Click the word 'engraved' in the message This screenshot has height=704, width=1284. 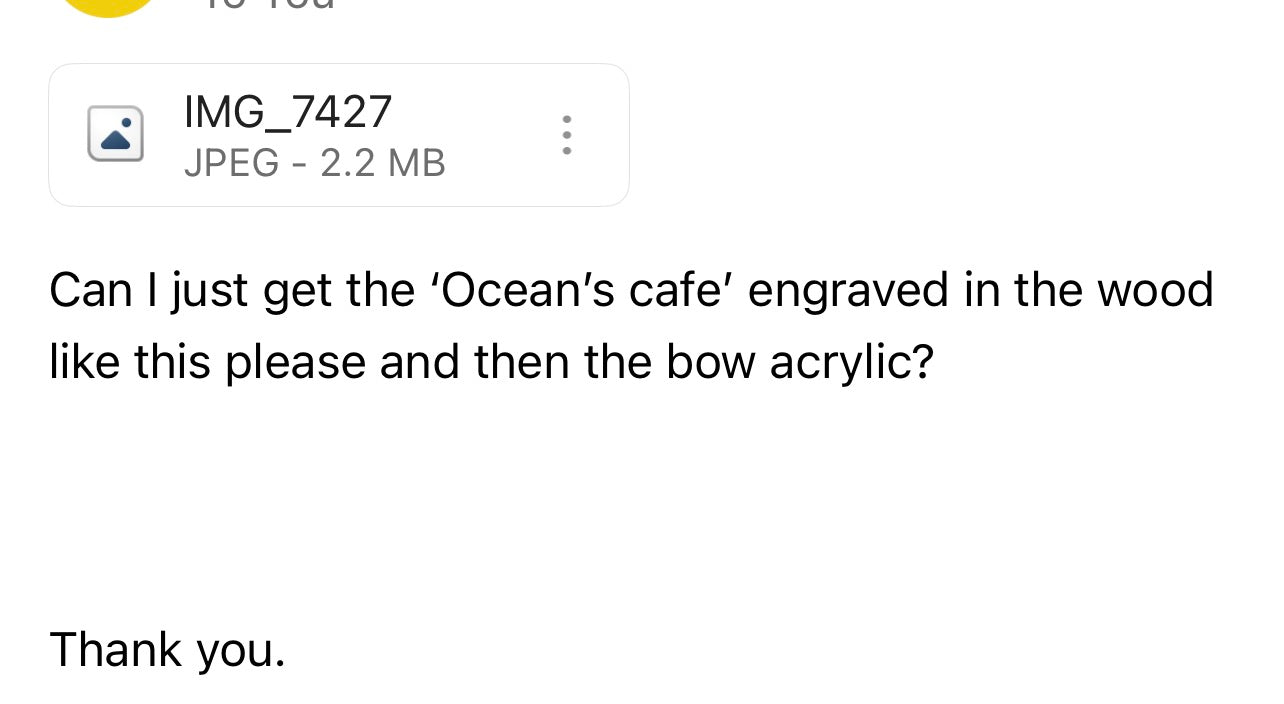click(x=848, y=290)
